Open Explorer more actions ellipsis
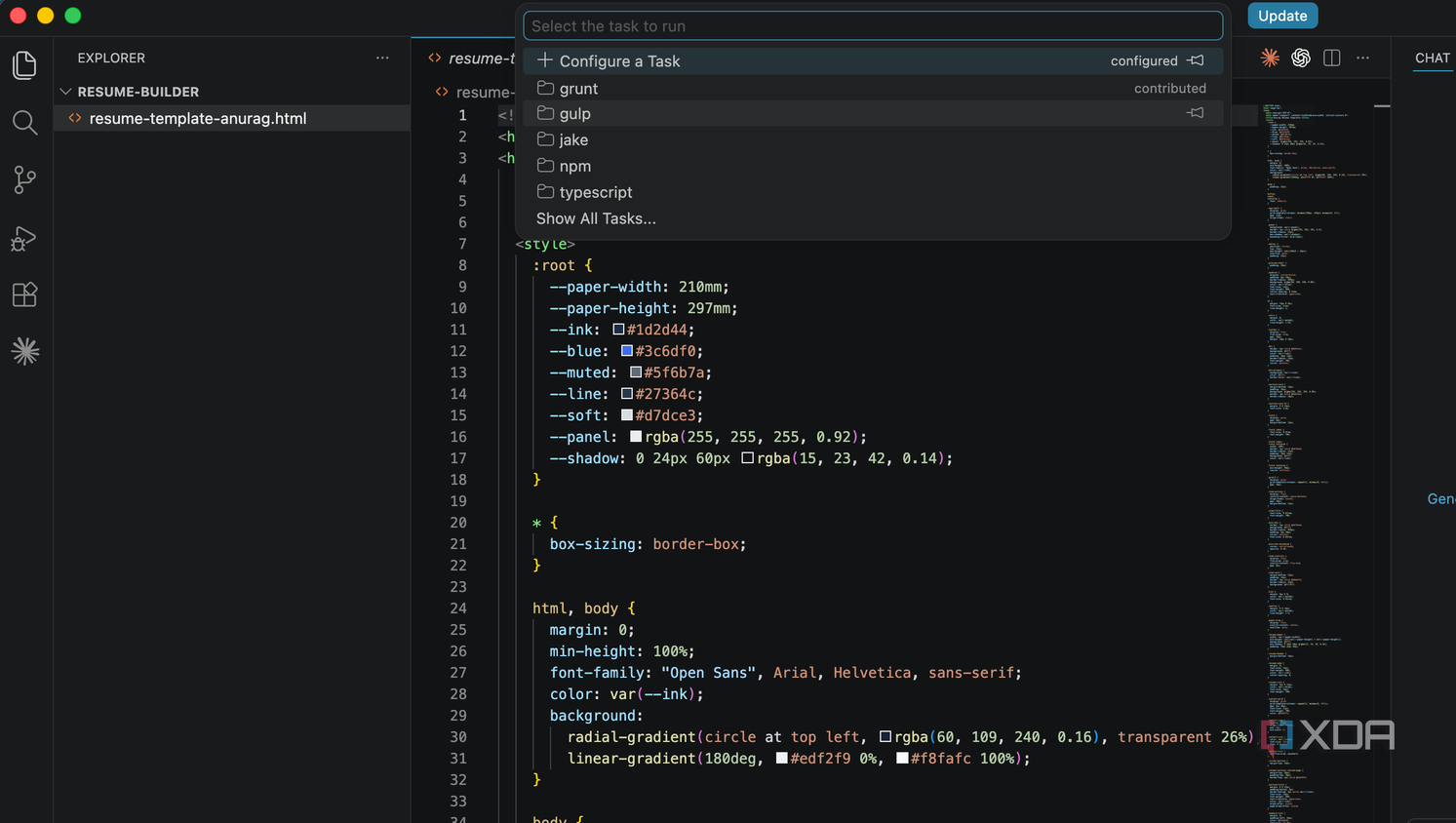1456x823 pixels. tap(382, 58)
